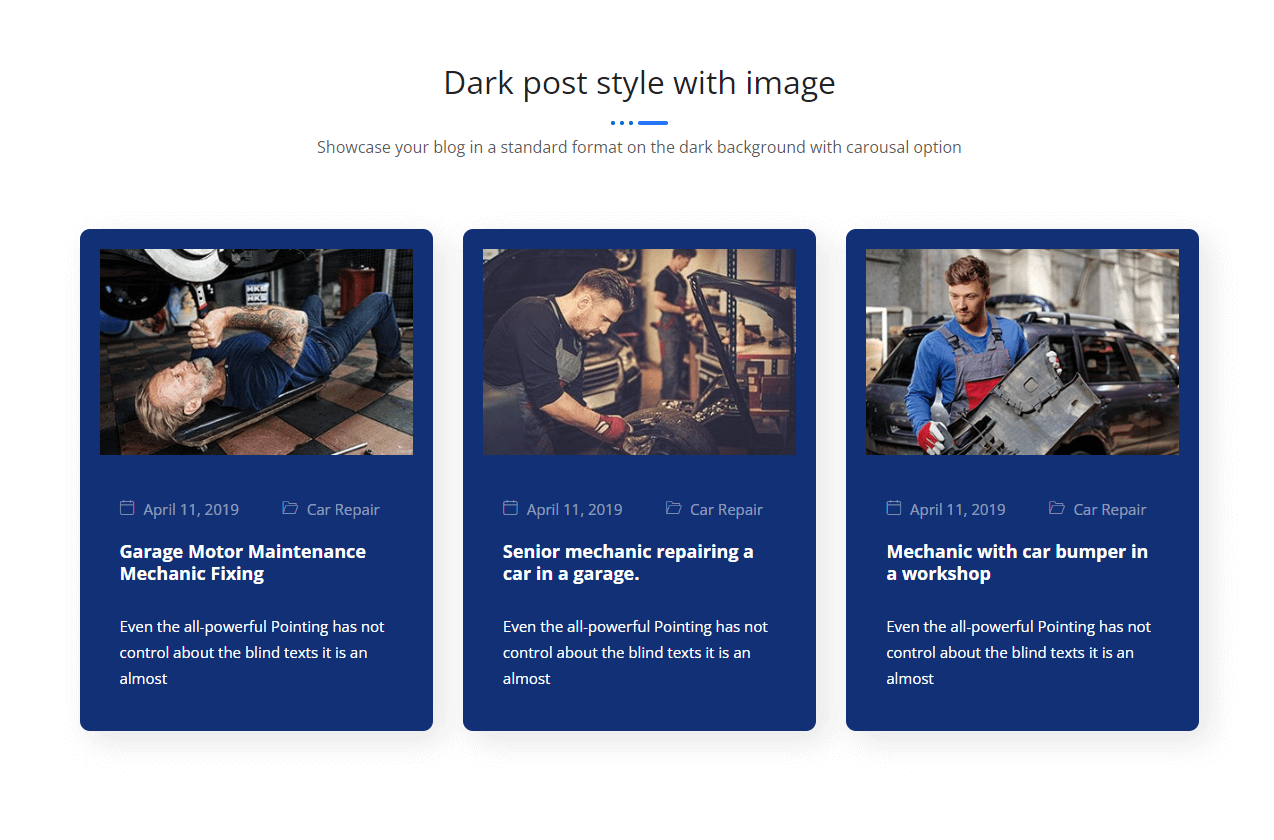Open the 'Senior mechanic repairing a car' post title
This screenshot has width=1274, height=840.
point(627,562)
